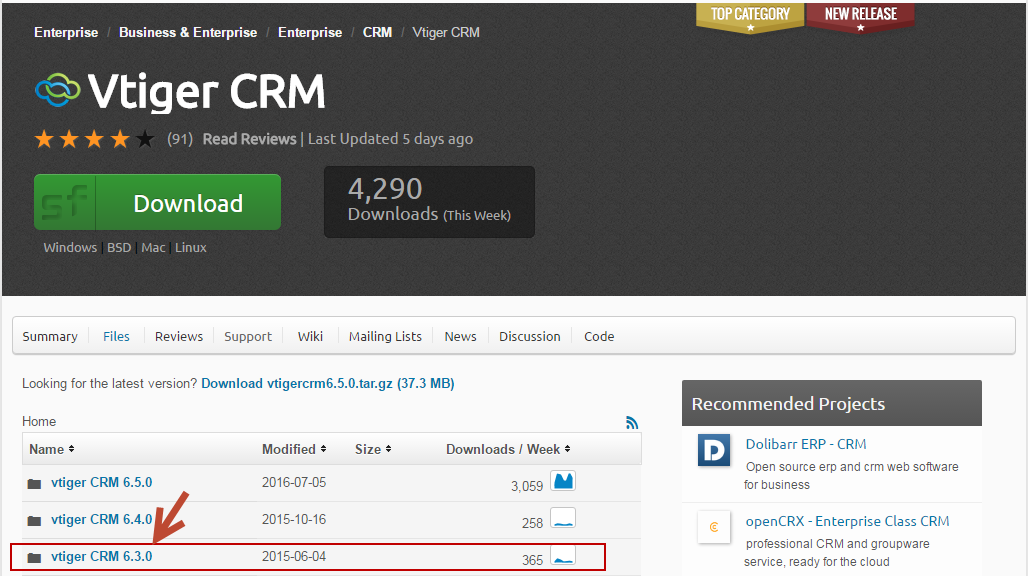The image size is (1028, 576).
Task: Sort files by Size column
Action: click(373, 450)
